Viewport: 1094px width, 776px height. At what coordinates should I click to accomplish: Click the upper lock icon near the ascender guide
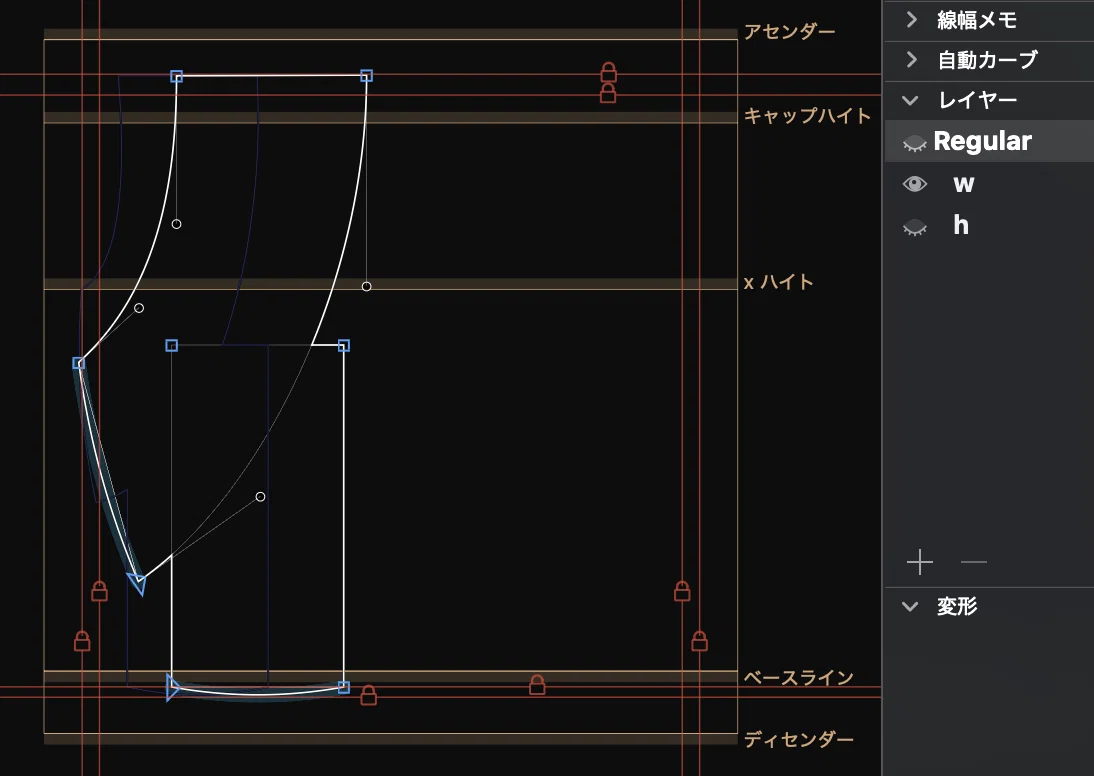pyautogui.click(x=608, y=72)
